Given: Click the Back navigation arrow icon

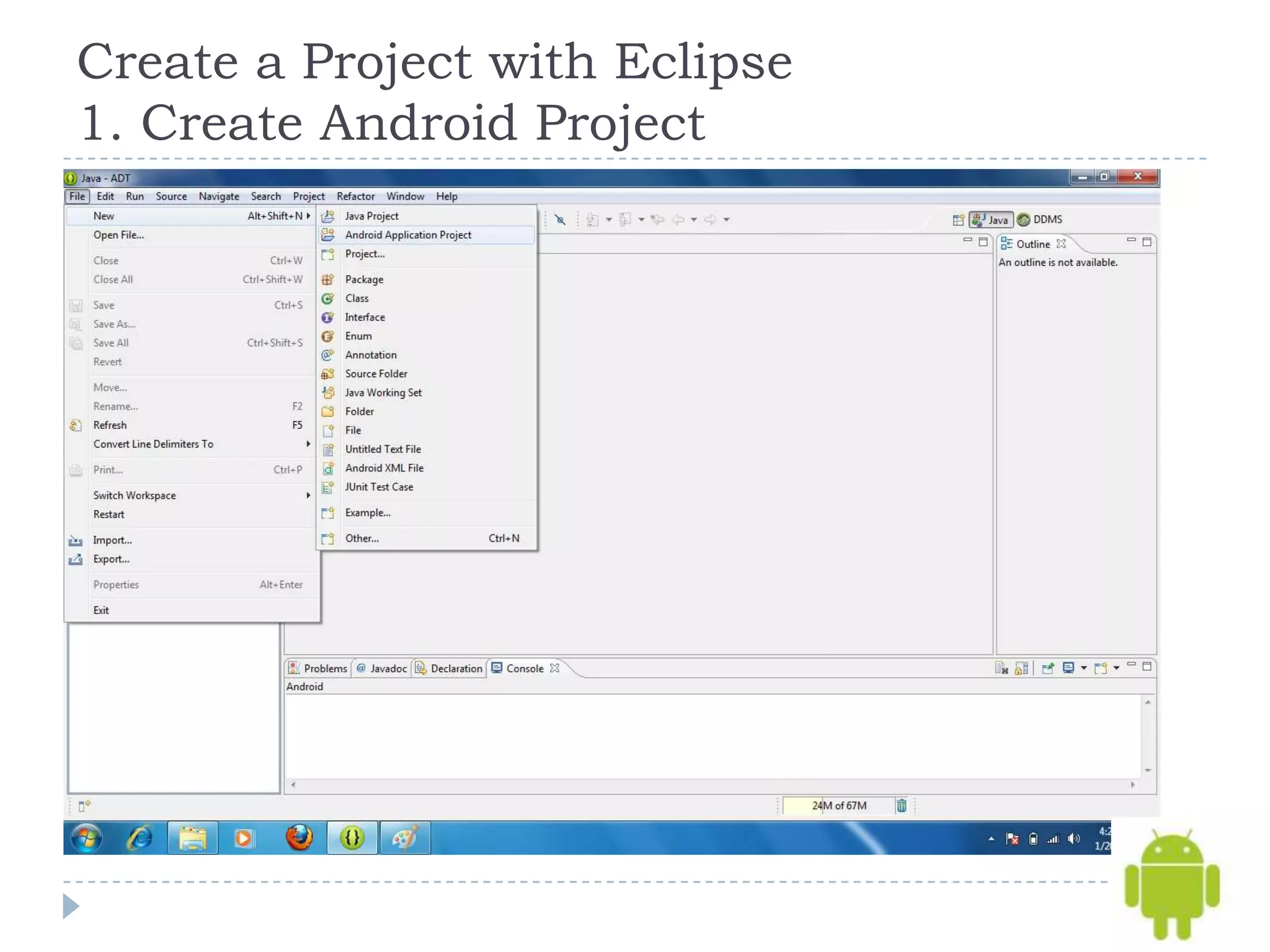Looking at the screenshot, I should (x=679, y=219).
